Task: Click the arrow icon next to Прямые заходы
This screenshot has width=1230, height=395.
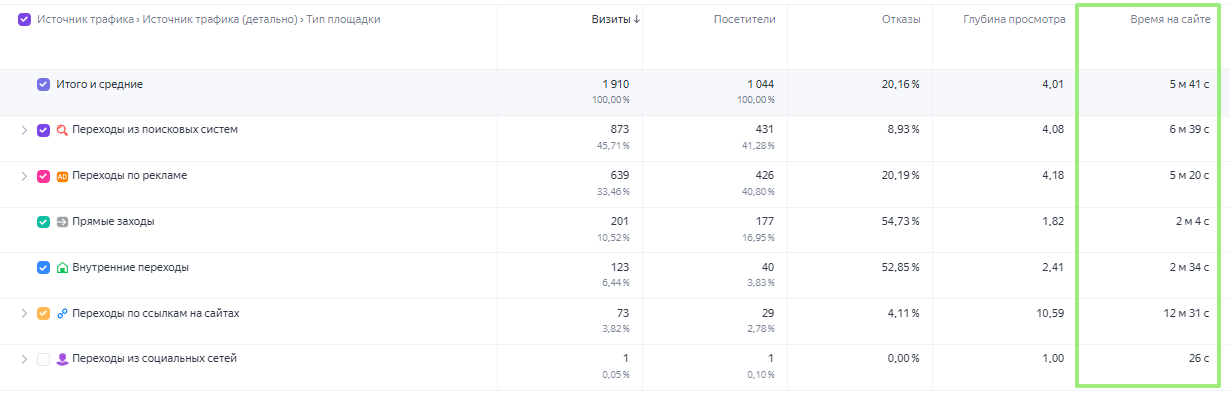Action: click(x=62, y=222)
